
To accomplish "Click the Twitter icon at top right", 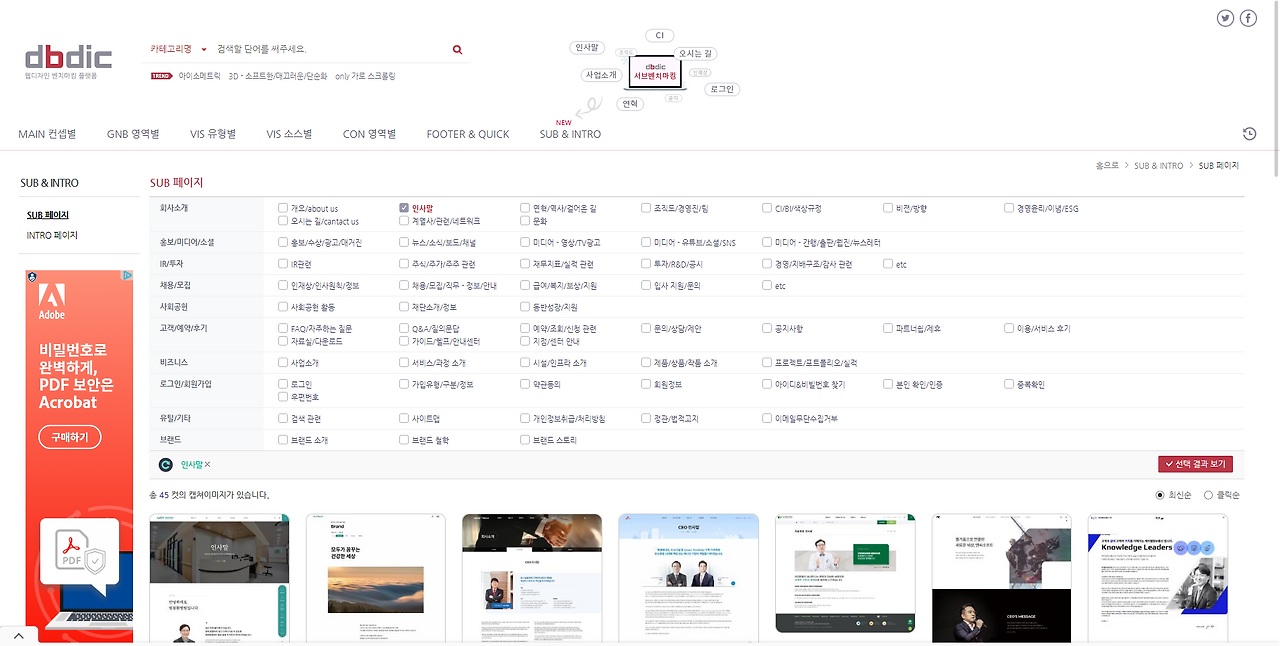I will pyautogui.click(x=1224, y=17).
